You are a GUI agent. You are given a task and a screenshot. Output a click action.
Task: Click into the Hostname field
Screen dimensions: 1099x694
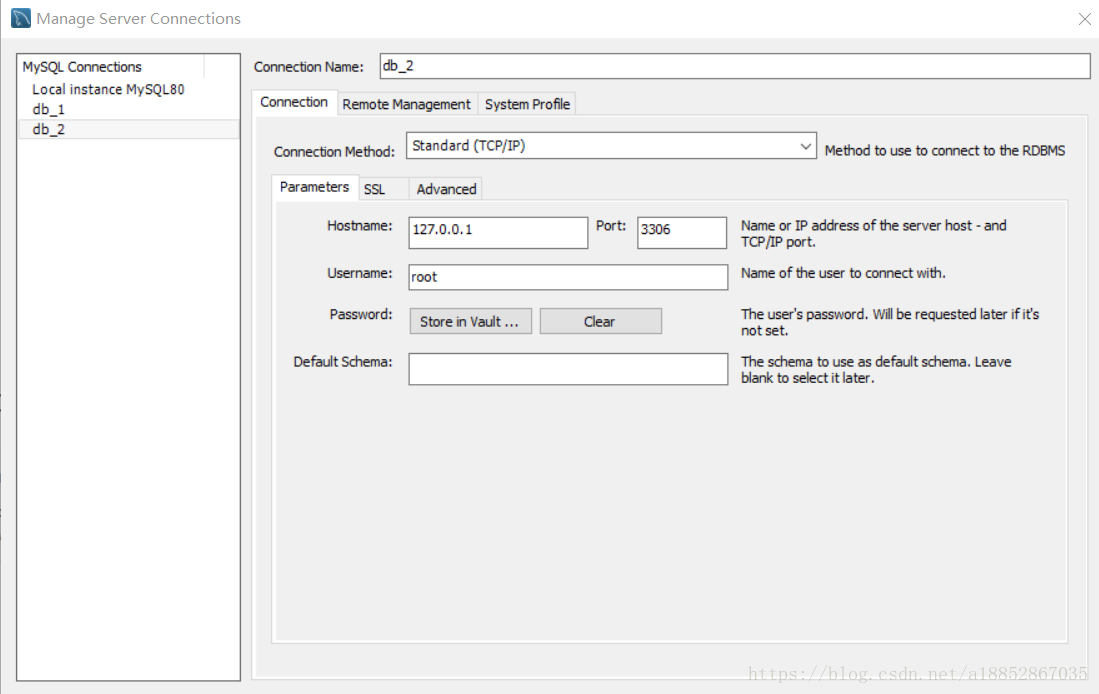498,232
